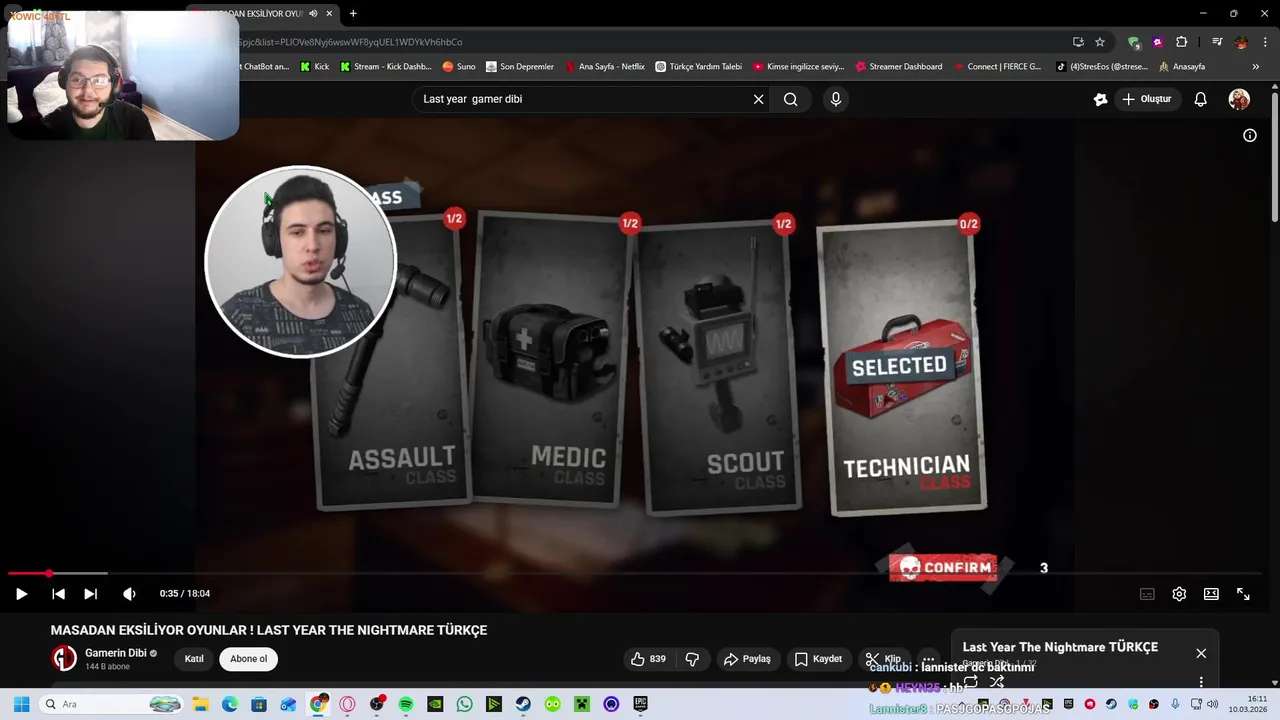Join channel via Katıl button

coord(194,659)
